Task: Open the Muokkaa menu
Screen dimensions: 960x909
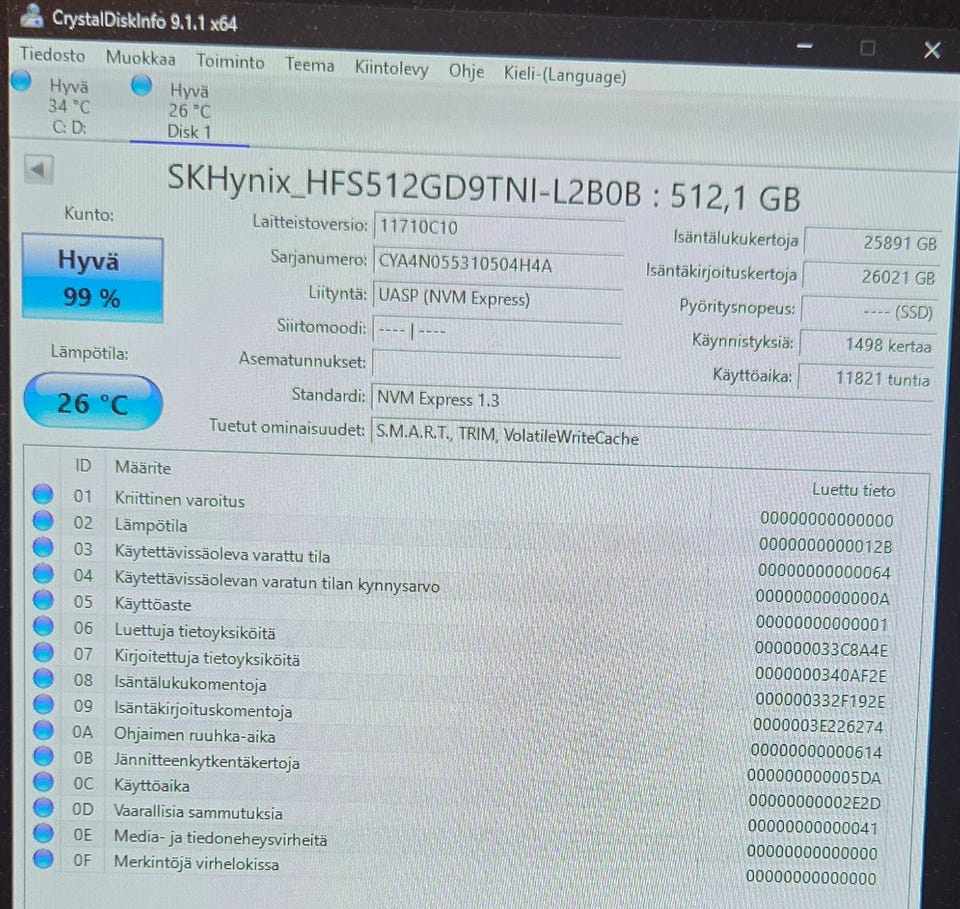Action: pyautogui.click(x=140, y=58)
